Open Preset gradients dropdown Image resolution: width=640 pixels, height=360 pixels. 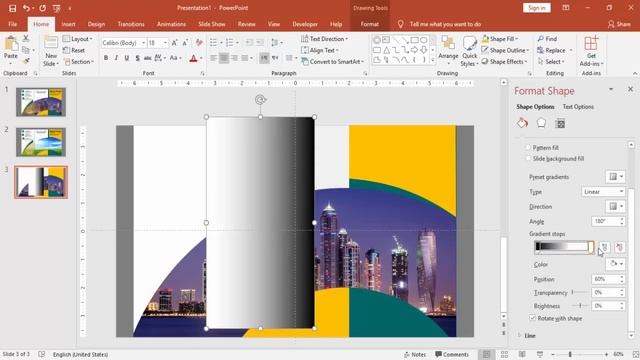coord(616,177)
